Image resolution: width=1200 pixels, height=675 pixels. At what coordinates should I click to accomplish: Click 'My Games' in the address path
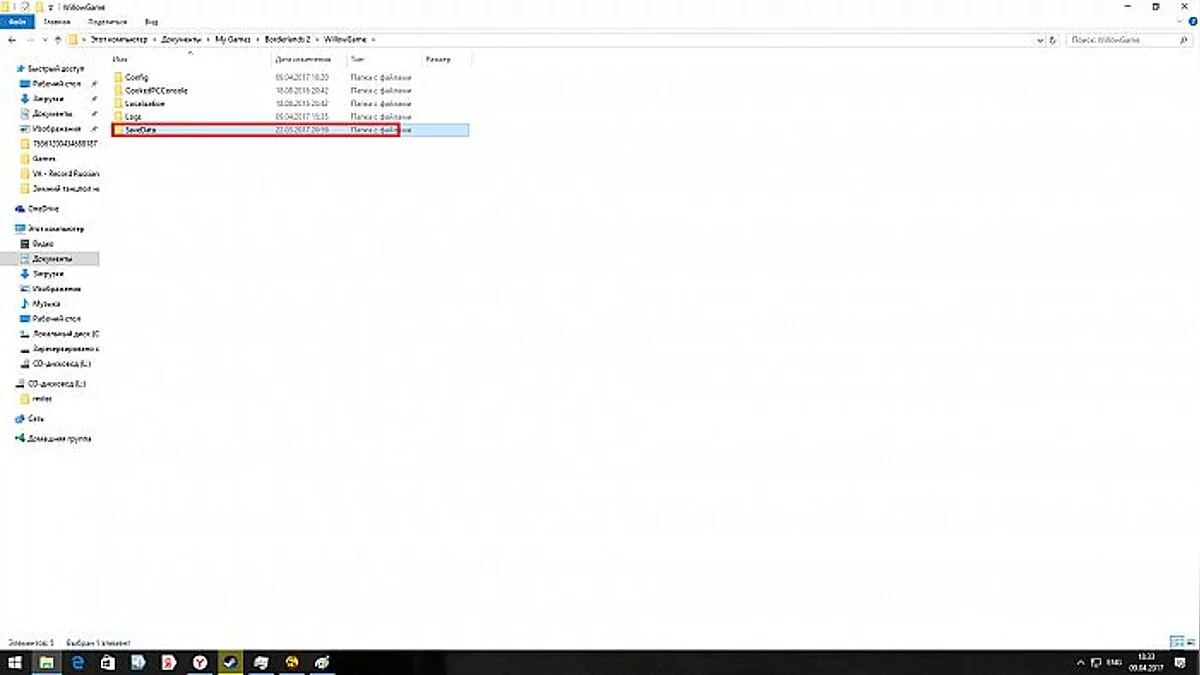231,39
